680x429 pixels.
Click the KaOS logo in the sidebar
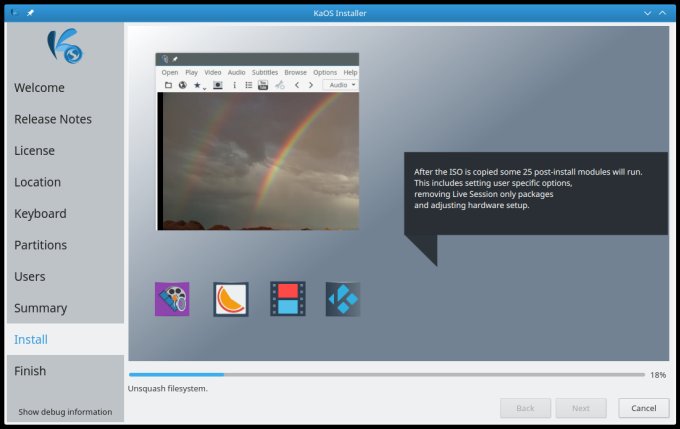coord(65,46)
